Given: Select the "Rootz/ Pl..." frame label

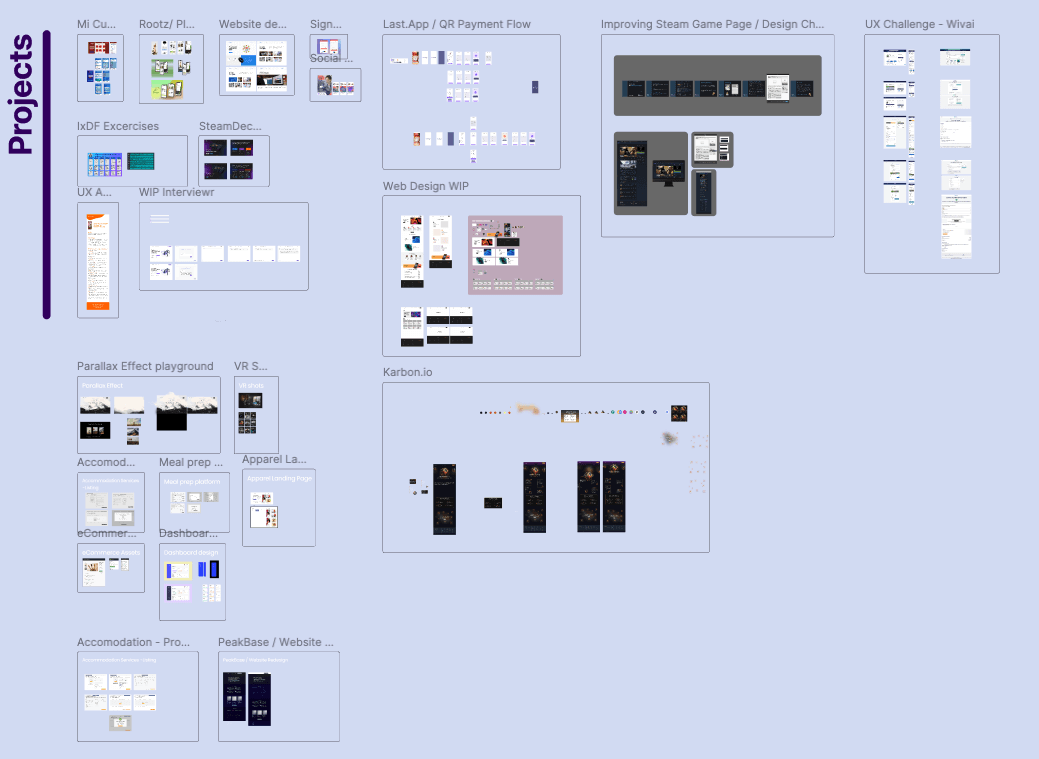Looking at the screenshot, I should [167, 24].
